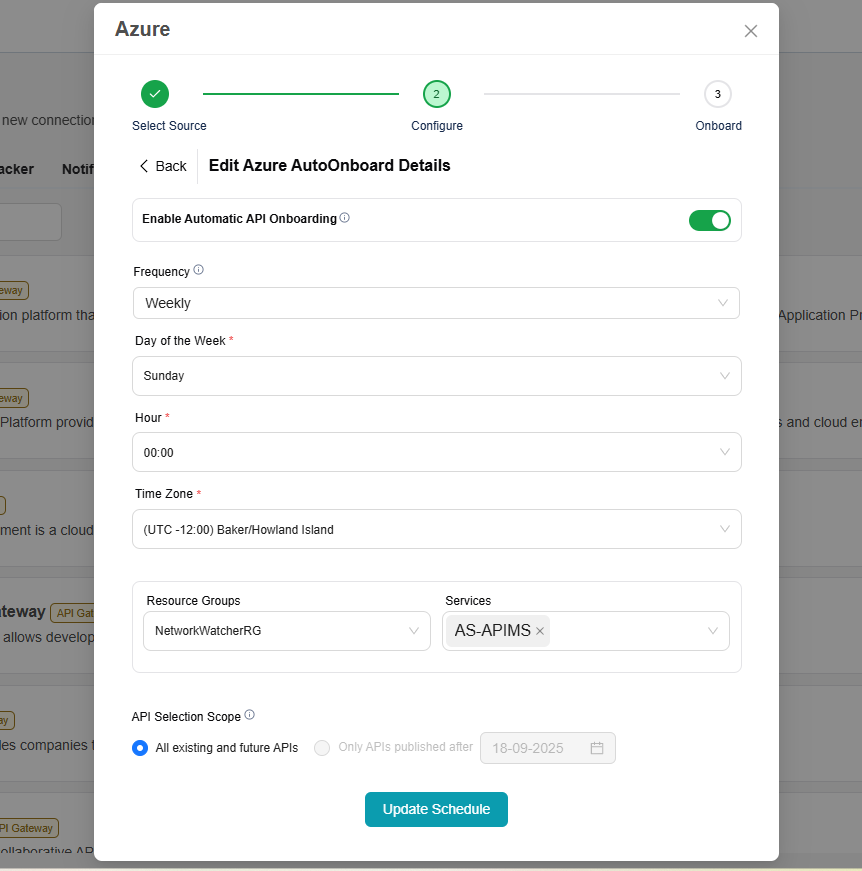Click the green checkmark Select Source step
This screenshot has height=871, width=862.
[x=155, y=94]
